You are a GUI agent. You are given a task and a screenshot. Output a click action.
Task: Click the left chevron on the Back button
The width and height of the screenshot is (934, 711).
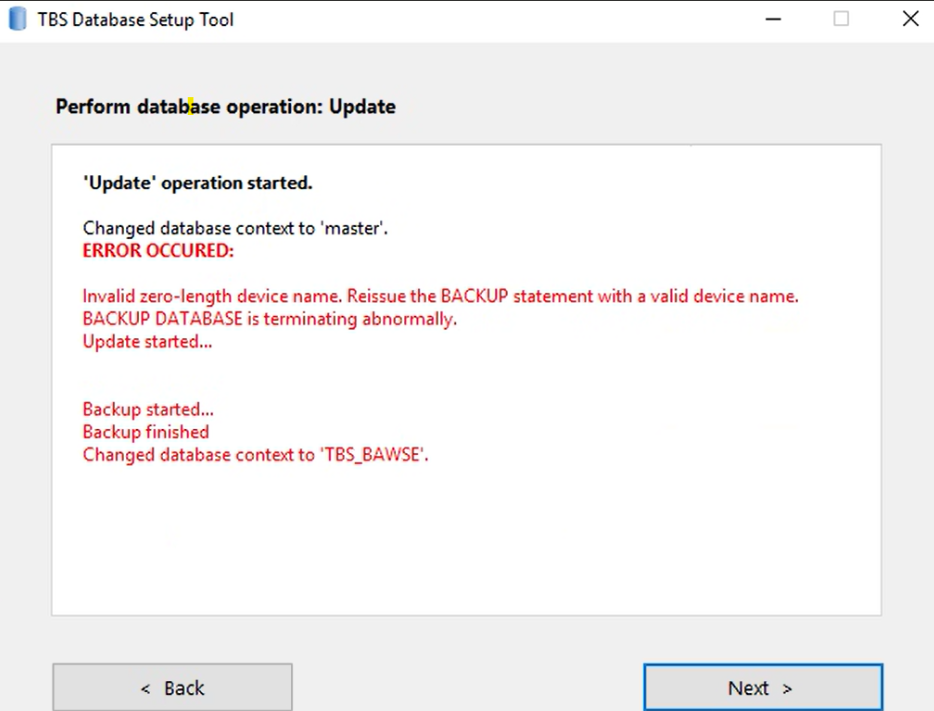click(x=145, y=689)
